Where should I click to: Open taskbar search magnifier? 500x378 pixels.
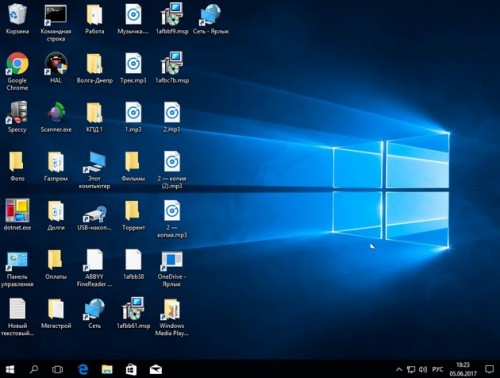point(34,369)
